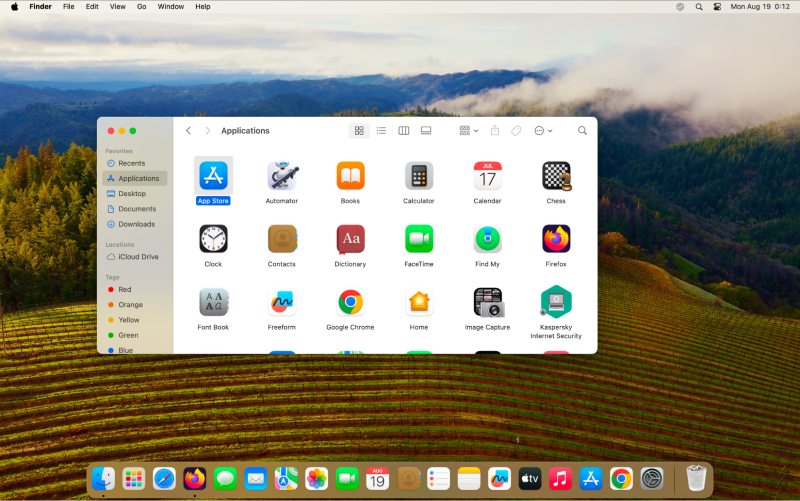The height and width of the screenshot is (501, 800).
Task: Filter by the Red tag
Action: [135, 289]
